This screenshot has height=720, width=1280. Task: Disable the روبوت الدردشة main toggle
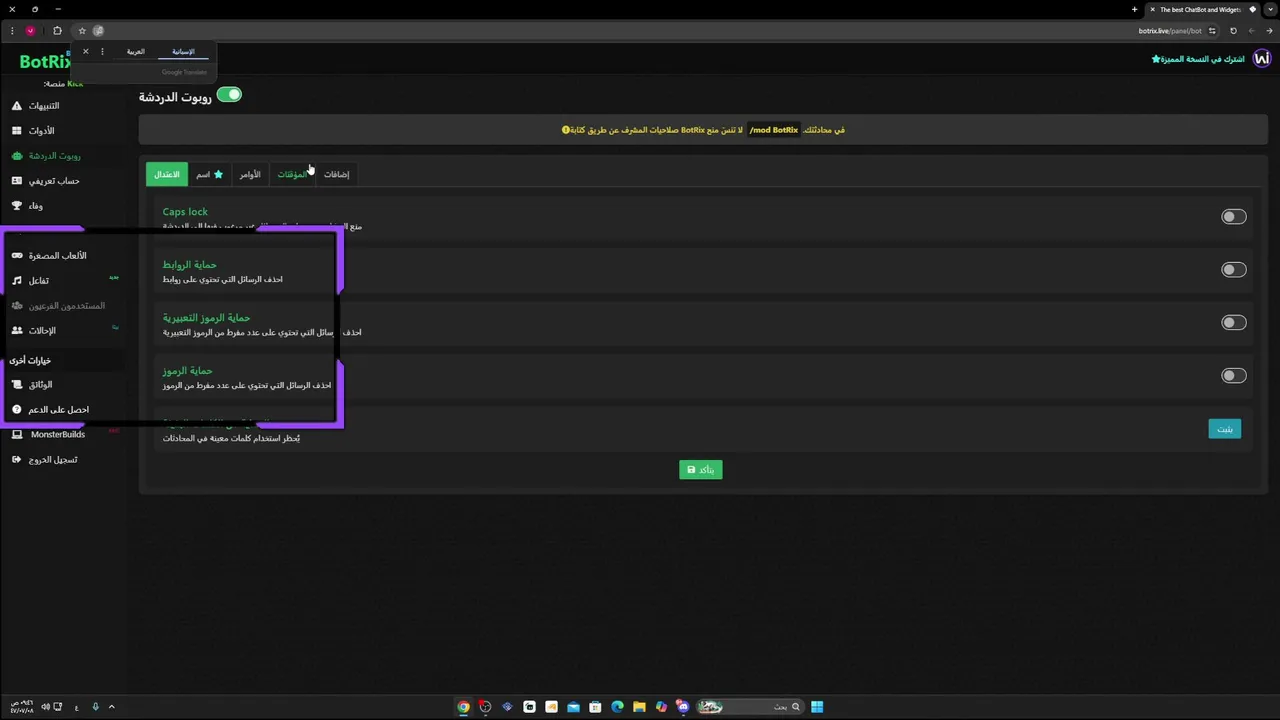pyautogui.click(x=229, y=95)
